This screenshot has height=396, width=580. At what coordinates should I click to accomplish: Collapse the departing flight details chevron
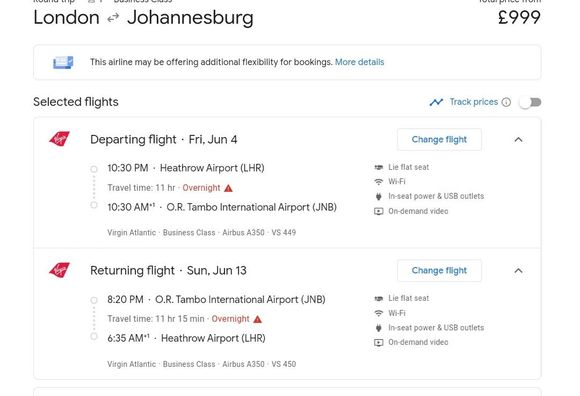[x=518, y=139]
